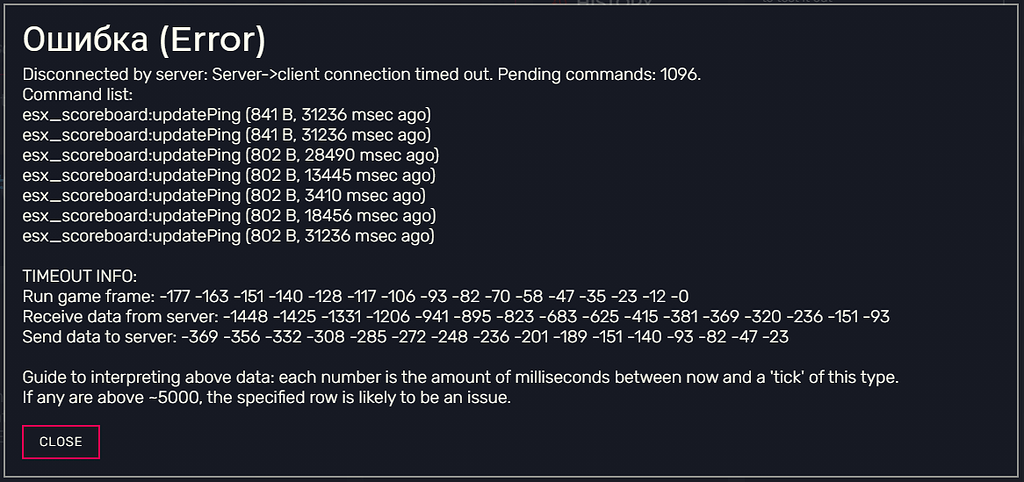Click the first updatePing entry in the list
Screen dimensions: 1024x482
tap(226, 115)
